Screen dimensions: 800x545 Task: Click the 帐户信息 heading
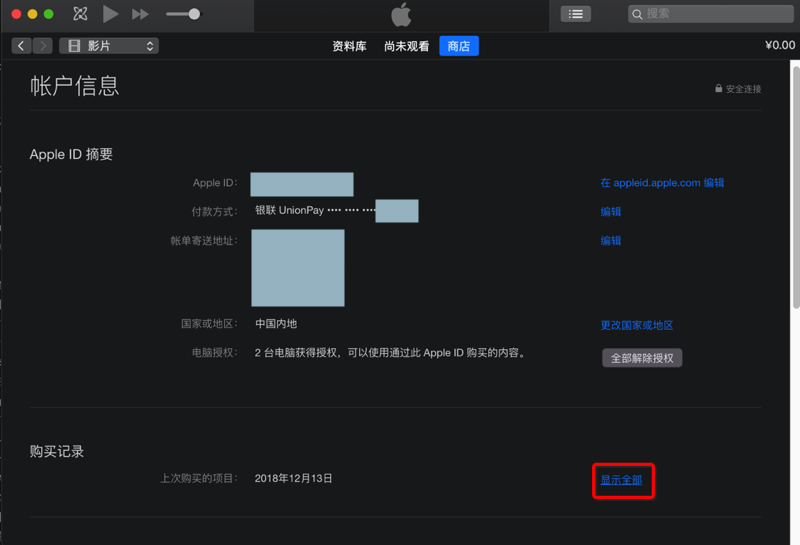point(74,86)
